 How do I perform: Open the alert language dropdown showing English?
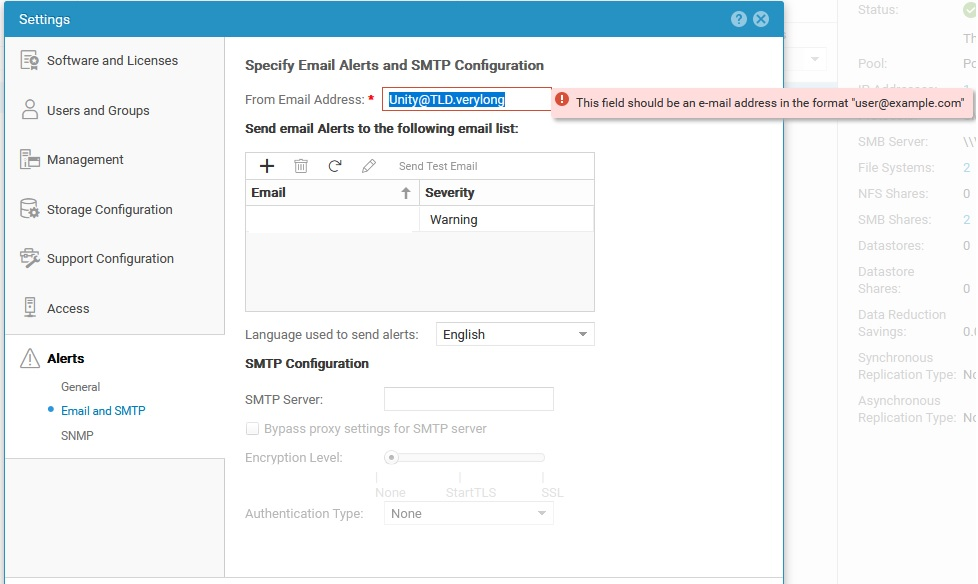[514, 333]
